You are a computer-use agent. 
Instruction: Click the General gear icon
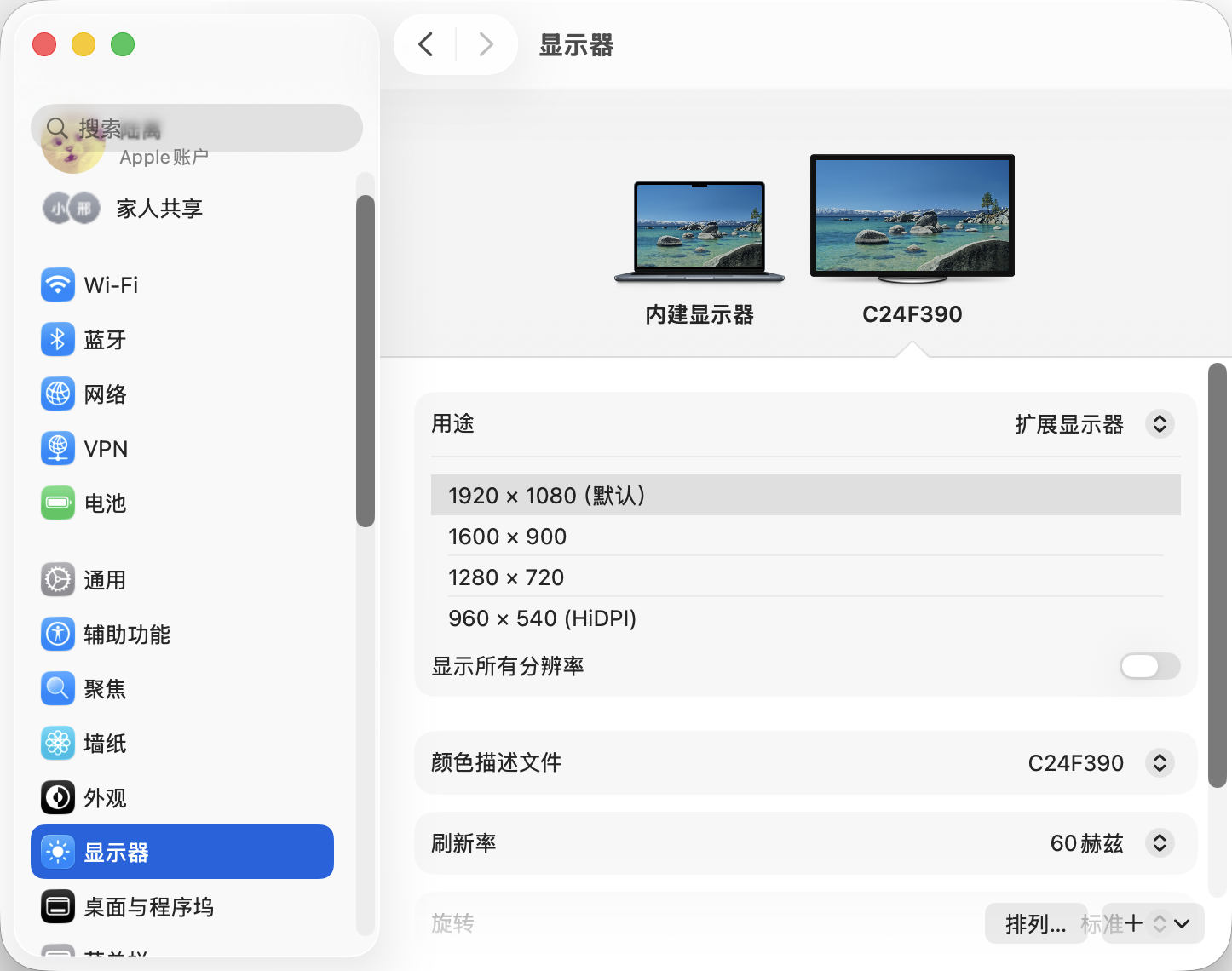pyautogui.click(x=58, y=580)
